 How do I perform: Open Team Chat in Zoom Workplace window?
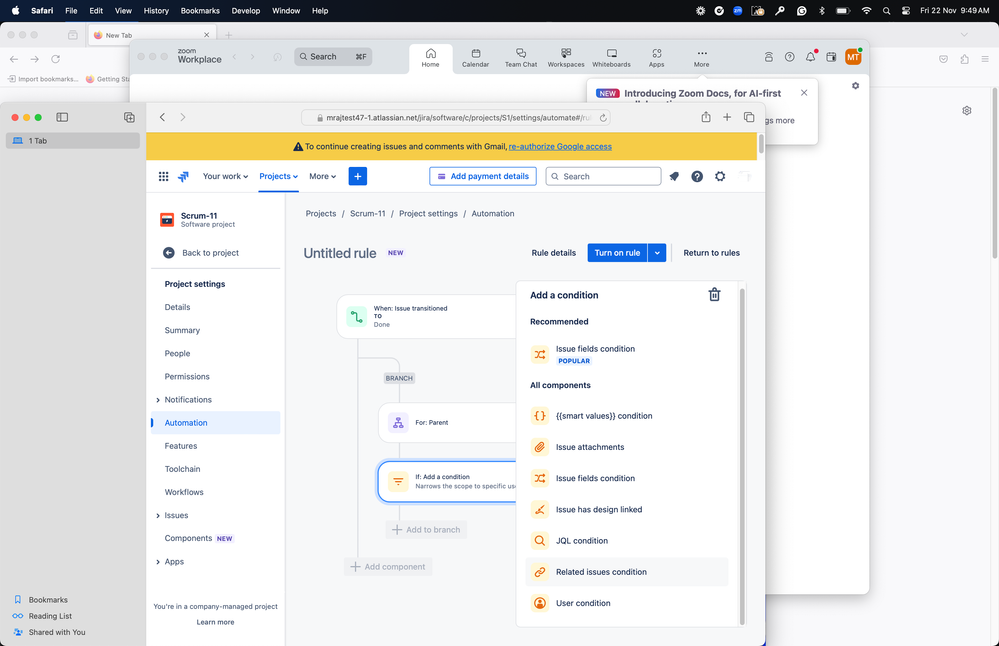(x=521, y=58)
